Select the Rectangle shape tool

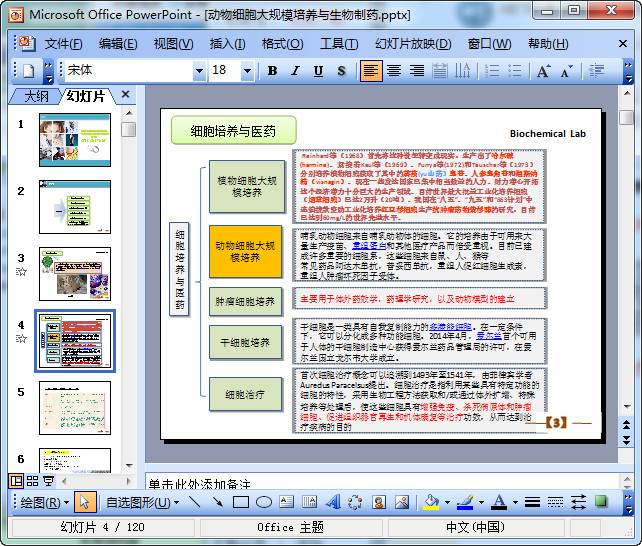(x=240, y=502)
